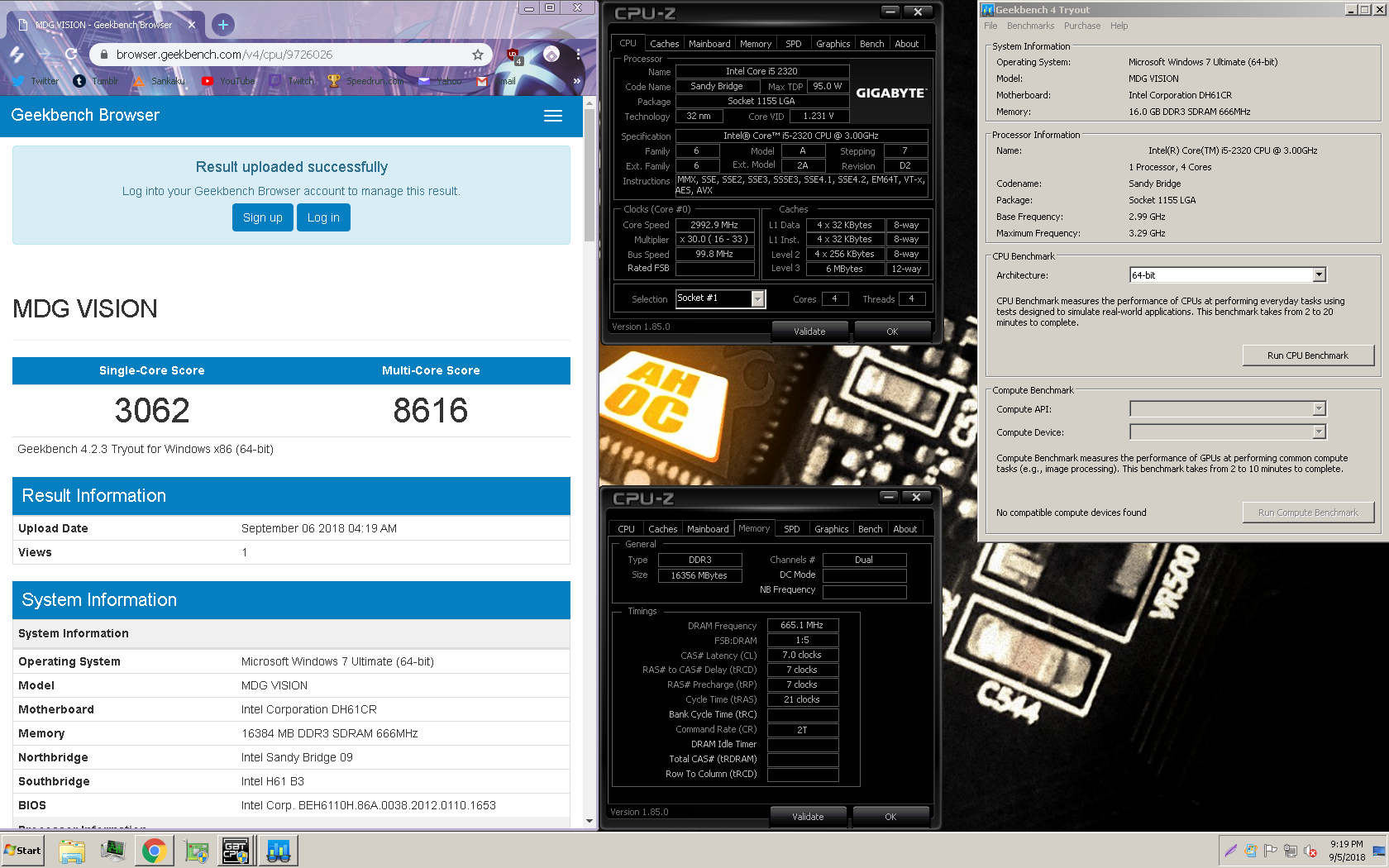Expand the Compute Device dropdown
Screen dimensions: 1389x868
click(x=1319, y=432)
